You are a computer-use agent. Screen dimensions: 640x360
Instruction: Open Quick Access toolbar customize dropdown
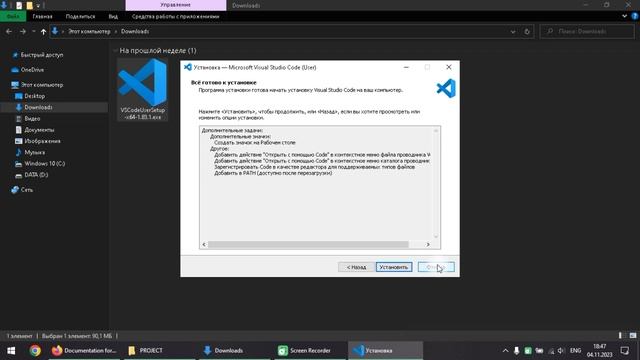click(x=38, y=5)
